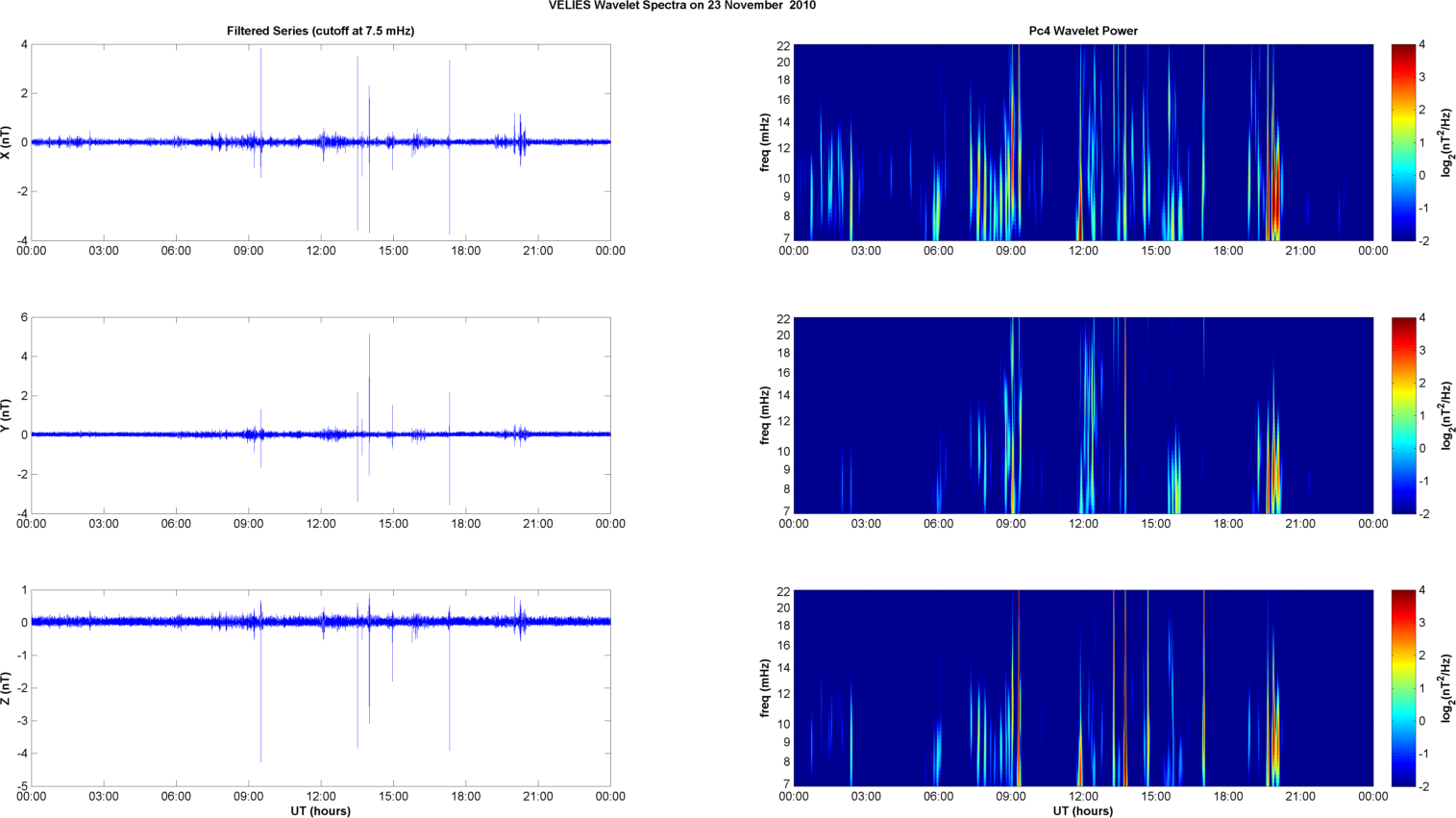
Task: Click the Y (nT) axis label
Action: click(x=7, y=415)
